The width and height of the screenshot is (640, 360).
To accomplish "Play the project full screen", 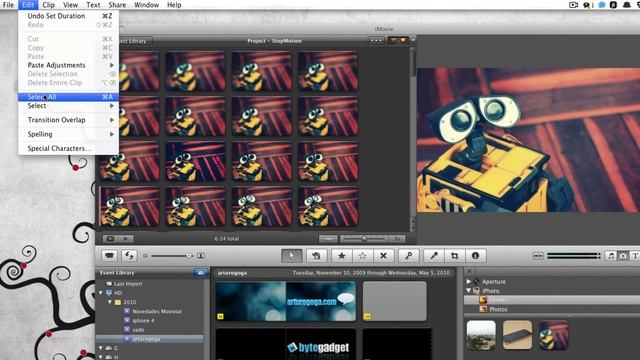I will 110,239.
